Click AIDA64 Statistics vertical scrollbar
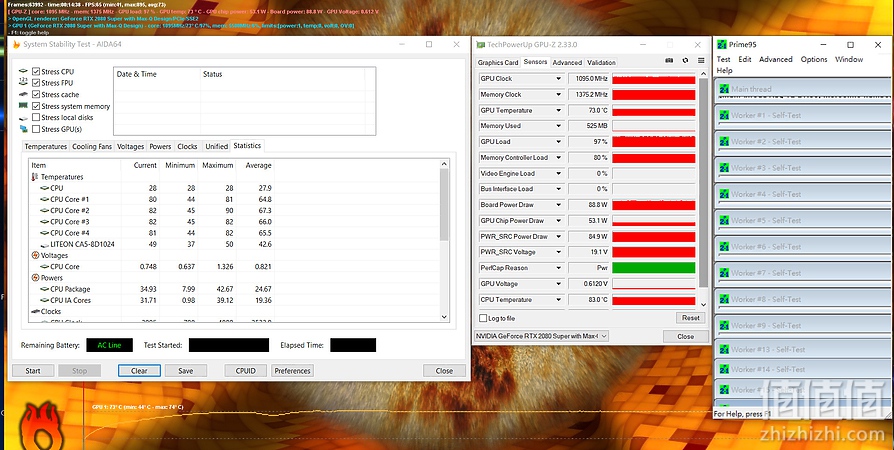This screenshot has width=894, height=450. coord(445,240)
